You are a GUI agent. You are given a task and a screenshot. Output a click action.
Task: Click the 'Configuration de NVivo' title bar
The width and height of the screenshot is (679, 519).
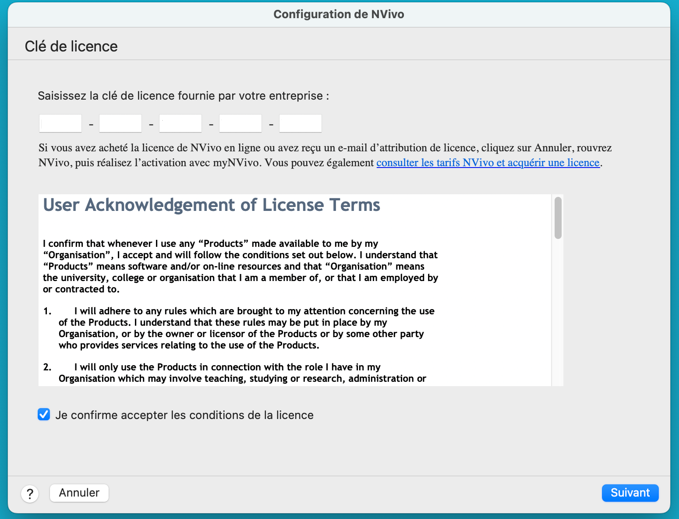tap(339, 14)
